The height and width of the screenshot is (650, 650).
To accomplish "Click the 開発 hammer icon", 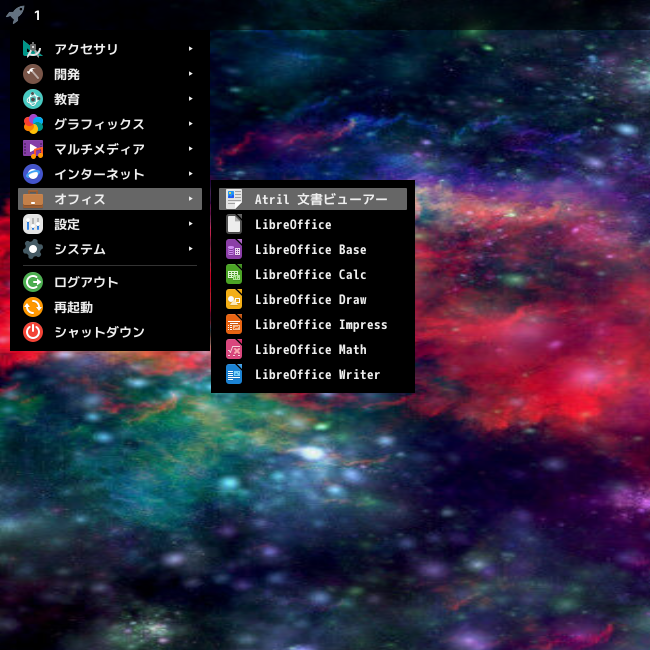I will 33,74.
